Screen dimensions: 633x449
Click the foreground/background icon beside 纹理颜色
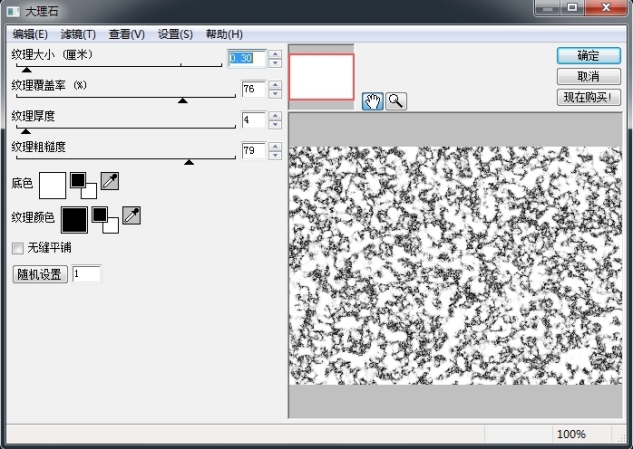coord(104,218)
